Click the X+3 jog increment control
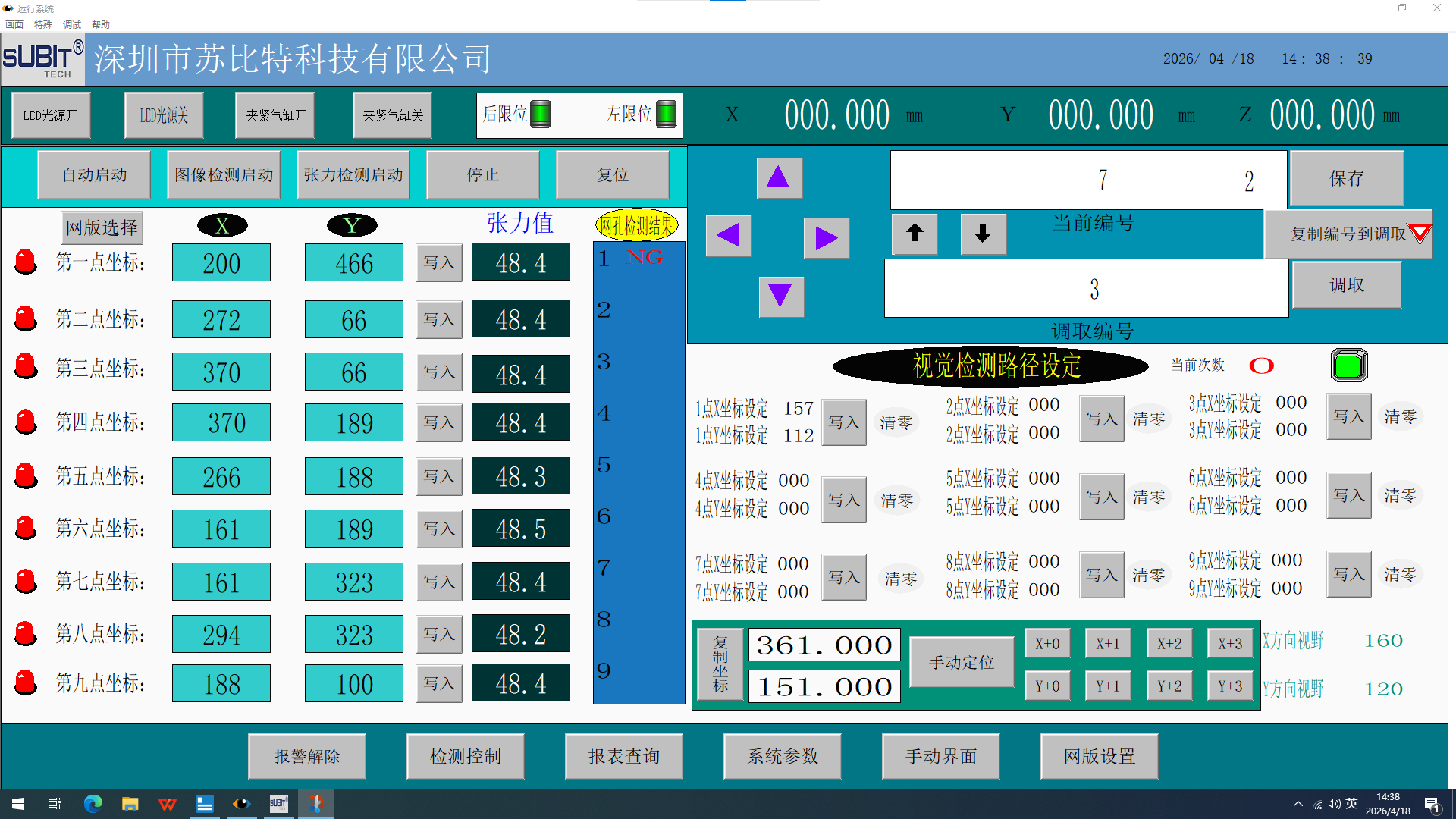Image resolution: width=1456 pixels, height=819 pixels. coord(1229,642)
